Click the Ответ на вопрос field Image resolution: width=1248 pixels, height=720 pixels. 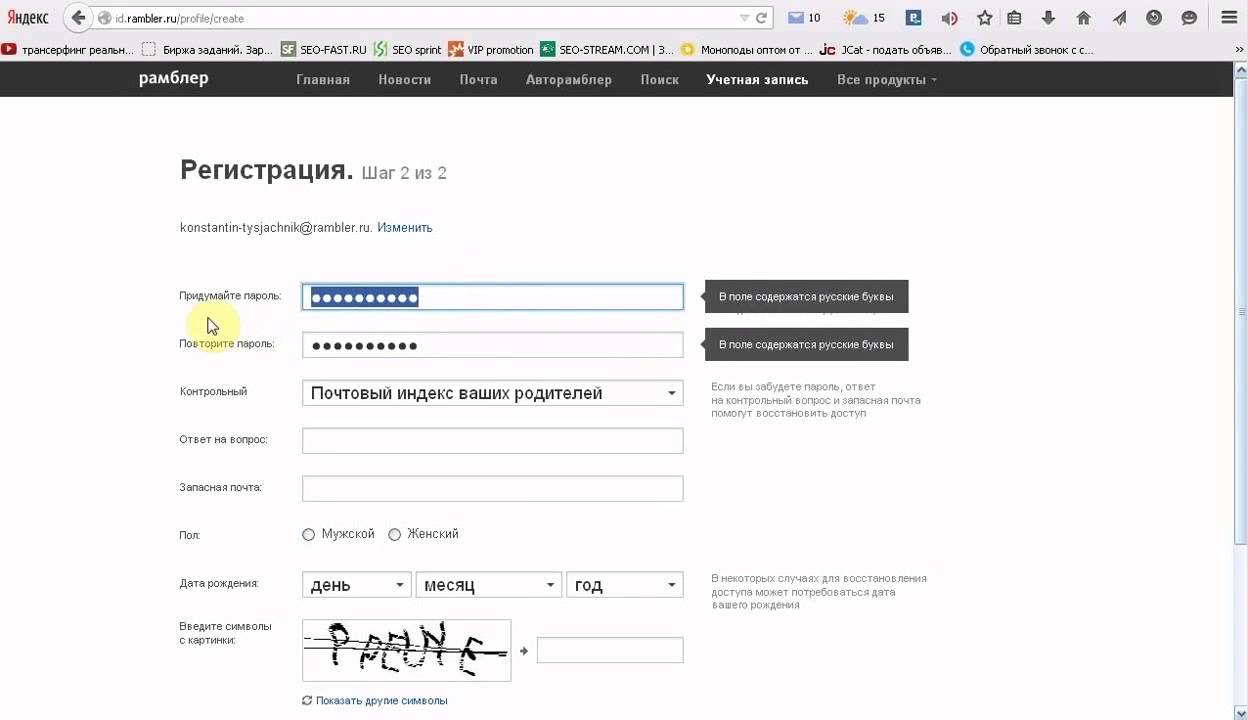click(493, 441)
